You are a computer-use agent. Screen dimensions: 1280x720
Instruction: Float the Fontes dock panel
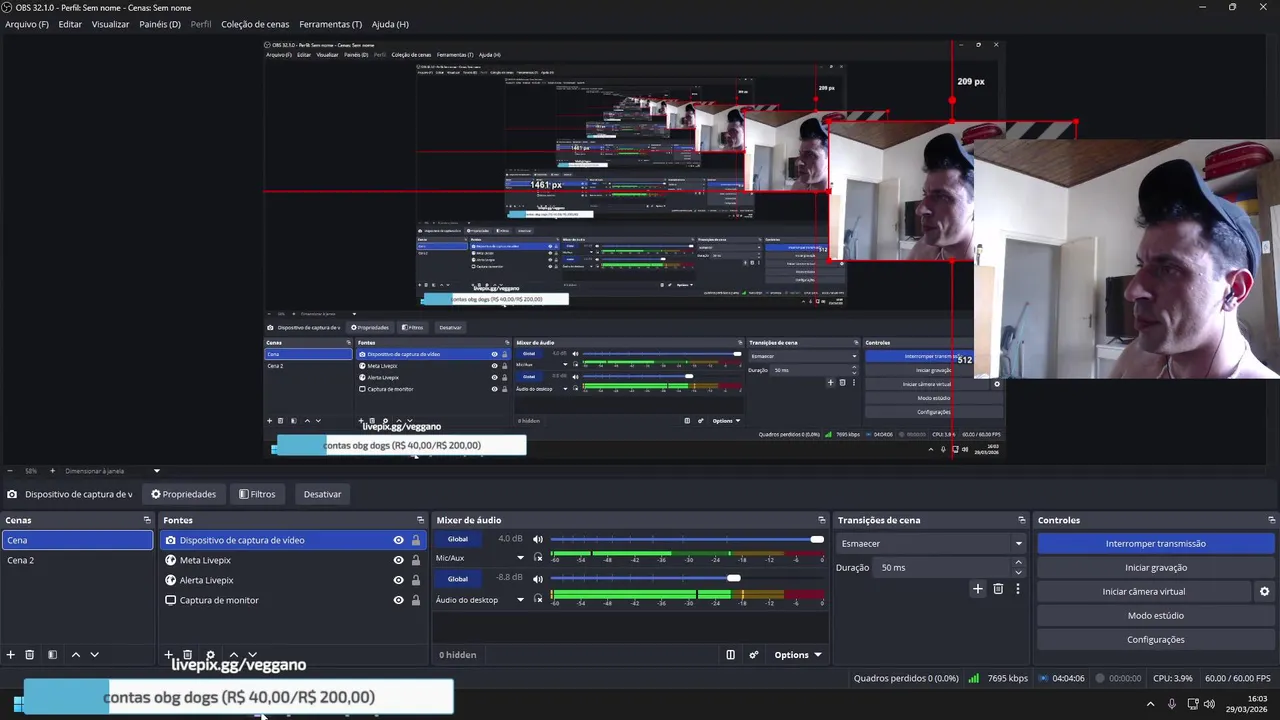420,520
